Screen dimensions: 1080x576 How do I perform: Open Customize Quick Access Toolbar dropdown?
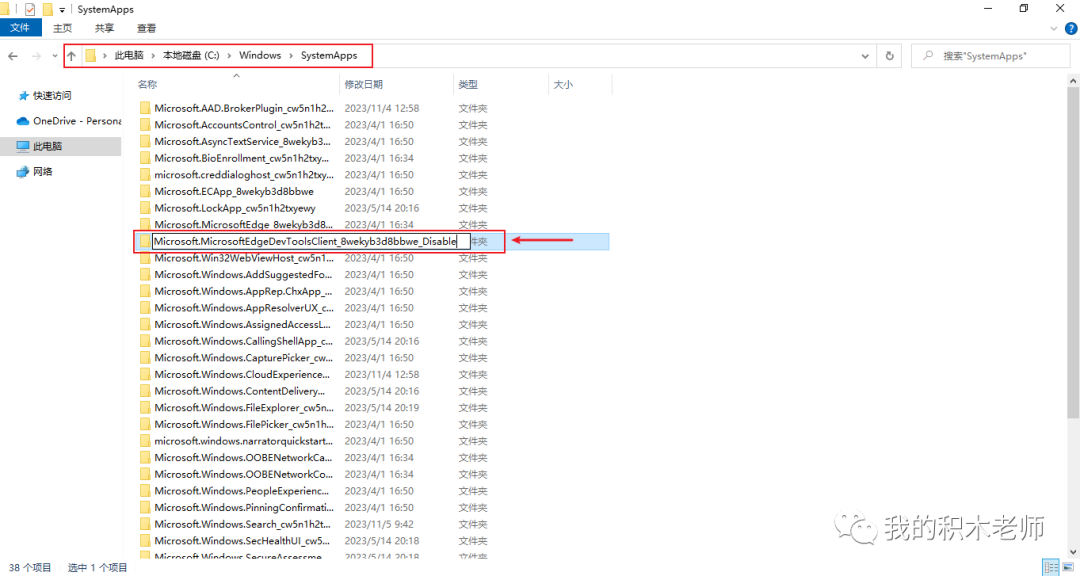point(63,9)
